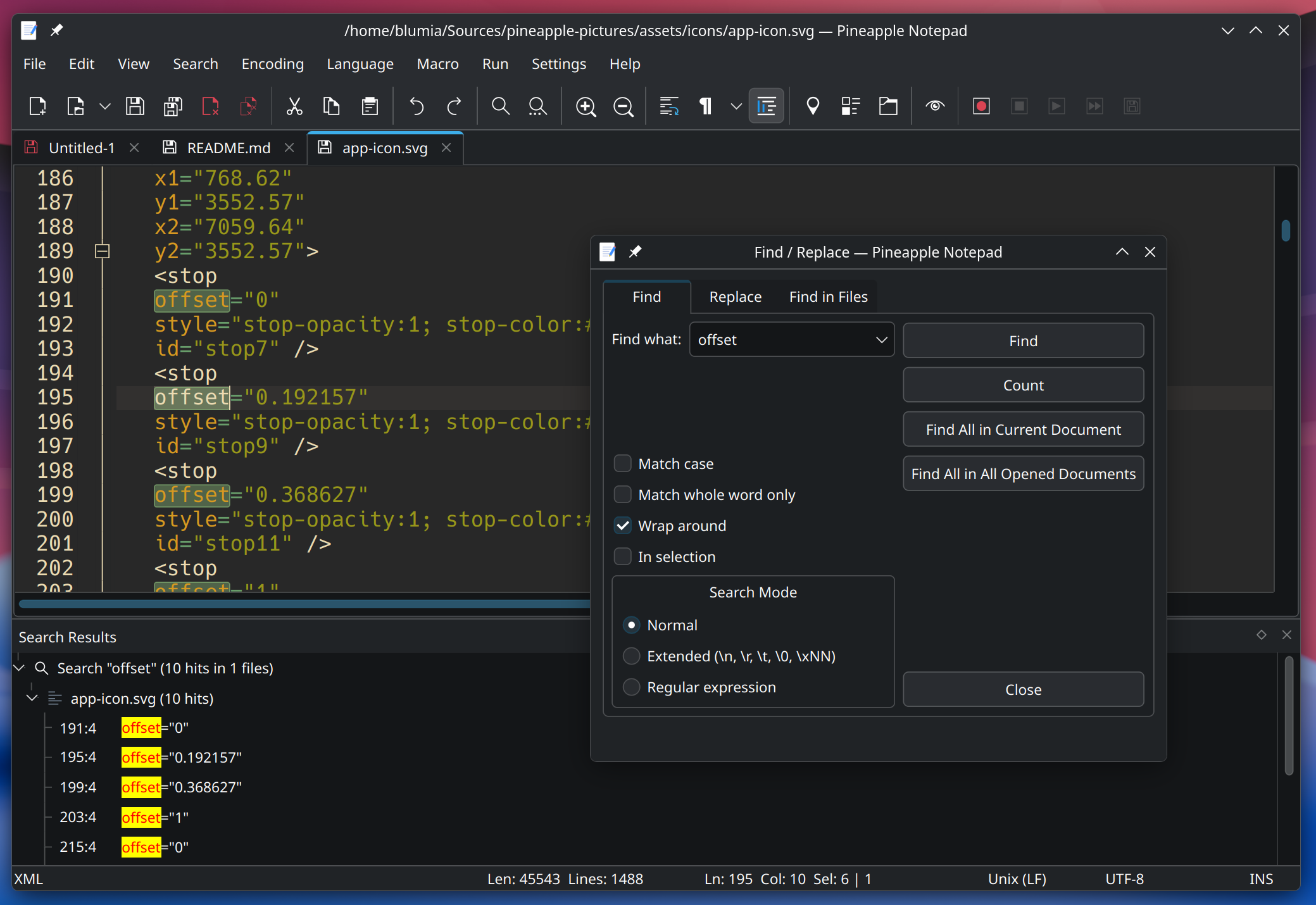The image size is (1316, 905).
Task: Close the app-icon.svg tab with its X
Action: [446, 147]
